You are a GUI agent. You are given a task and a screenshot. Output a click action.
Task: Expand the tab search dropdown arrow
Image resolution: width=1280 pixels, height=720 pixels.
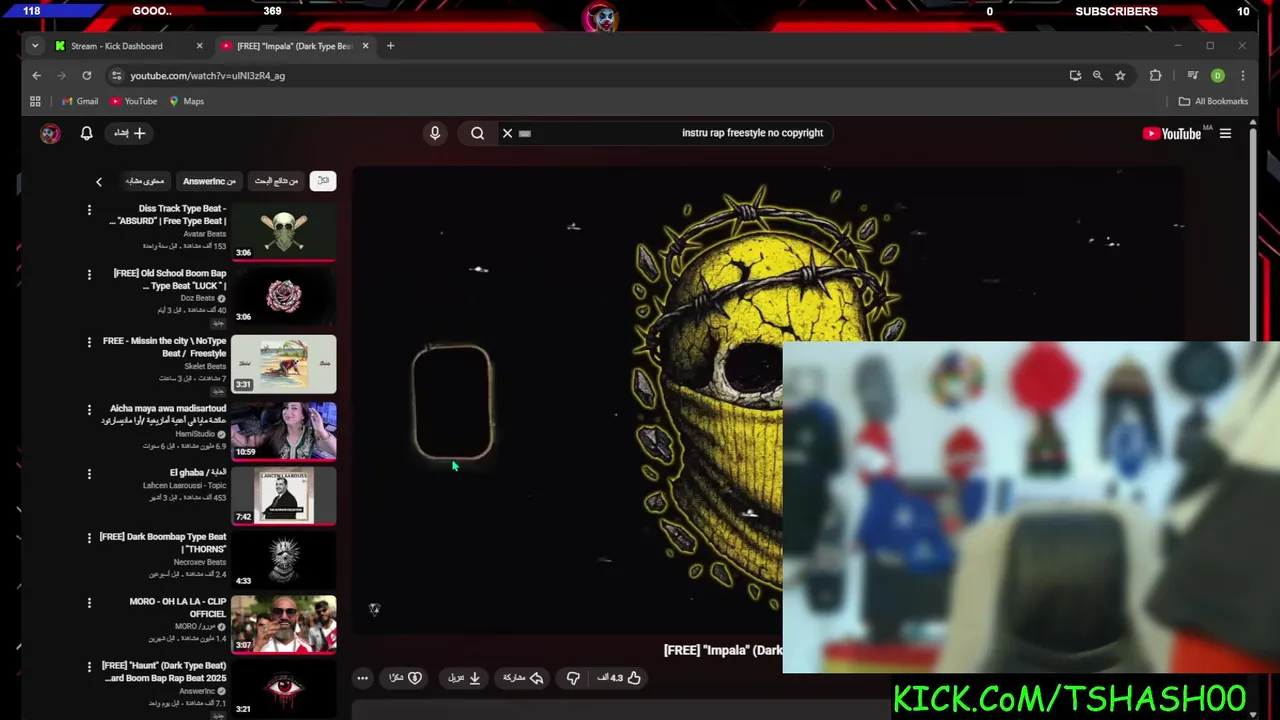35,46
